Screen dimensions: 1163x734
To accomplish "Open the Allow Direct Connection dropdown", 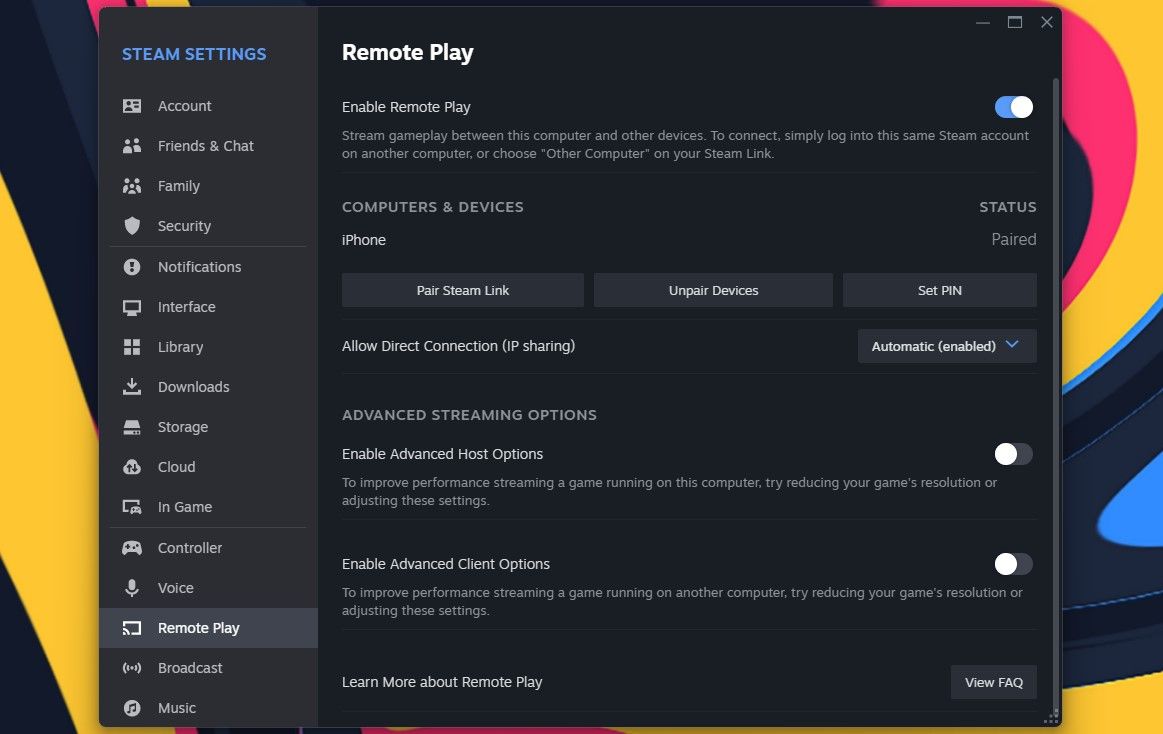I will tap(946, 345).
